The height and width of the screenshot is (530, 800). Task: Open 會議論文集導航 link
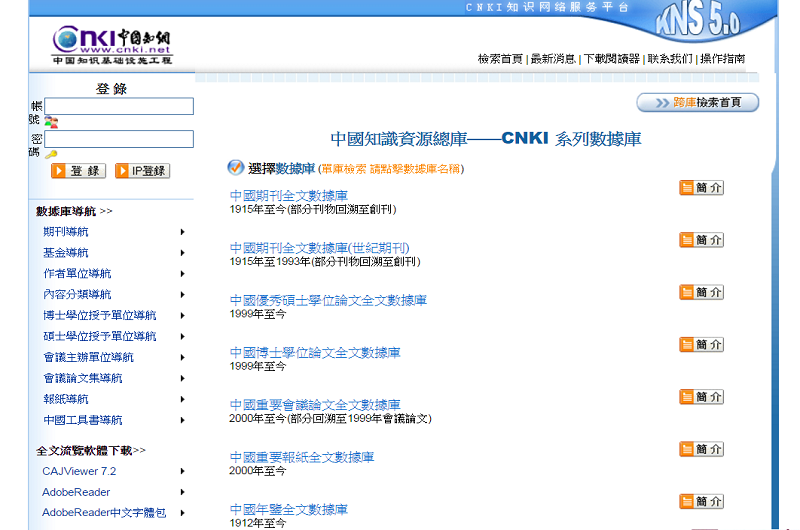coord(83,378)
